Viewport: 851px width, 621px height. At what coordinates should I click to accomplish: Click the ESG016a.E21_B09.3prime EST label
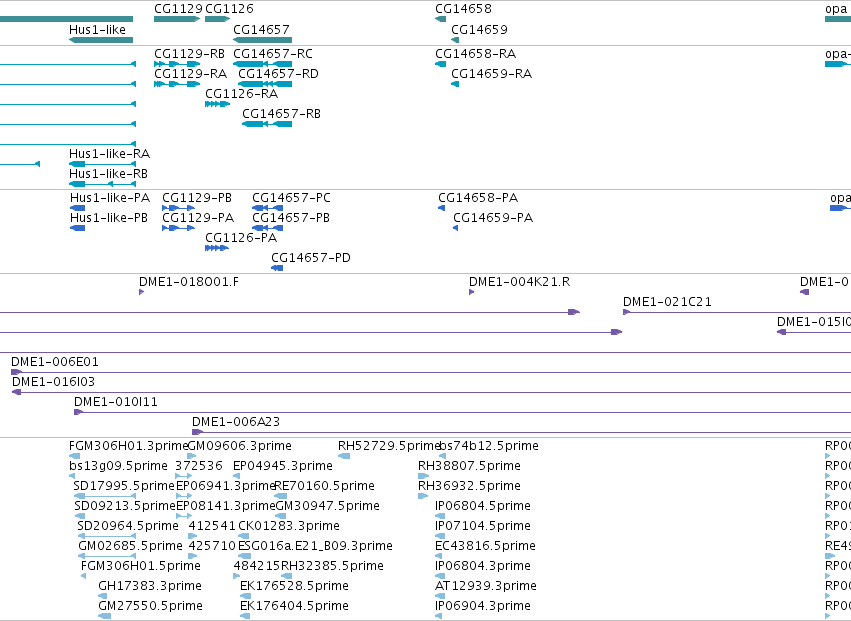(x=315, y=546)
